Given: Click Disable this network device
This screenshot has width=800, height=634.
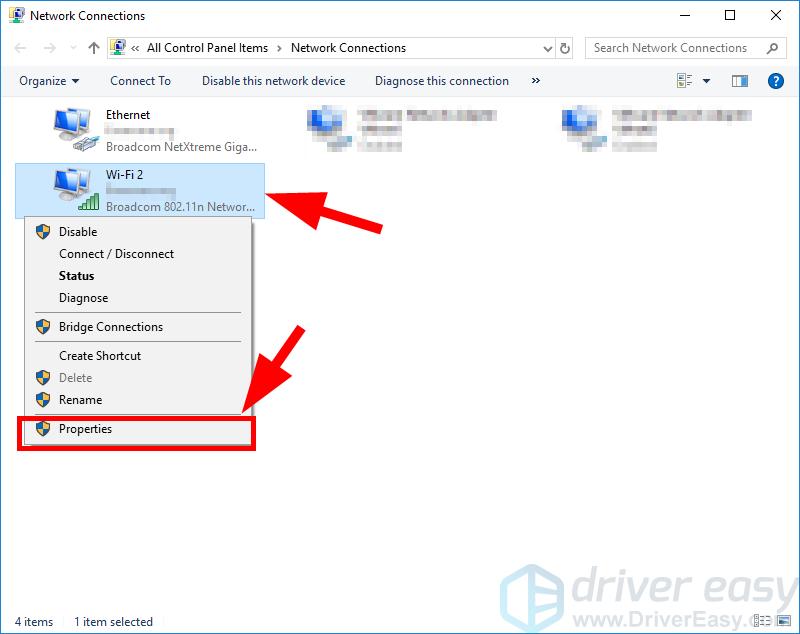Looking at the screenshot, I should (x=273, y=81).
